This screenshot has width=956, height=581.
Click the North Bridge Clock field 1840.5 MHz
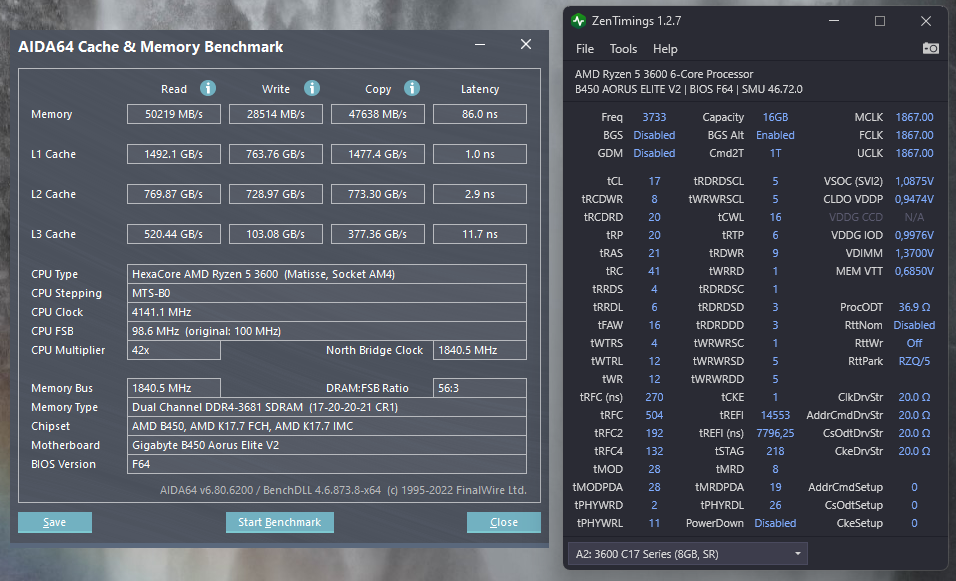(x=480, y=350)
